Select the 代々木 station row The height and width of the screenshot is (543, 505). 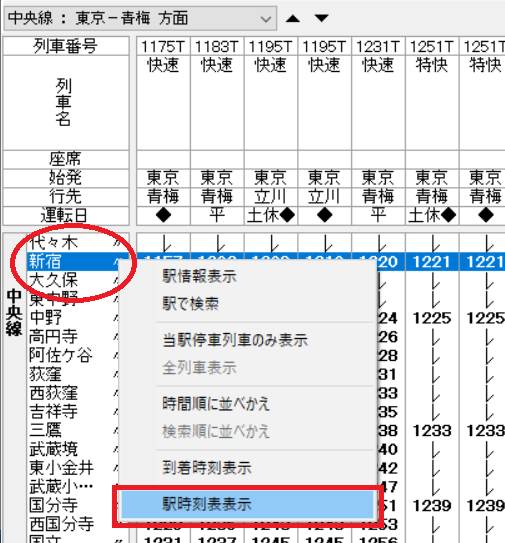pos(78,243)
